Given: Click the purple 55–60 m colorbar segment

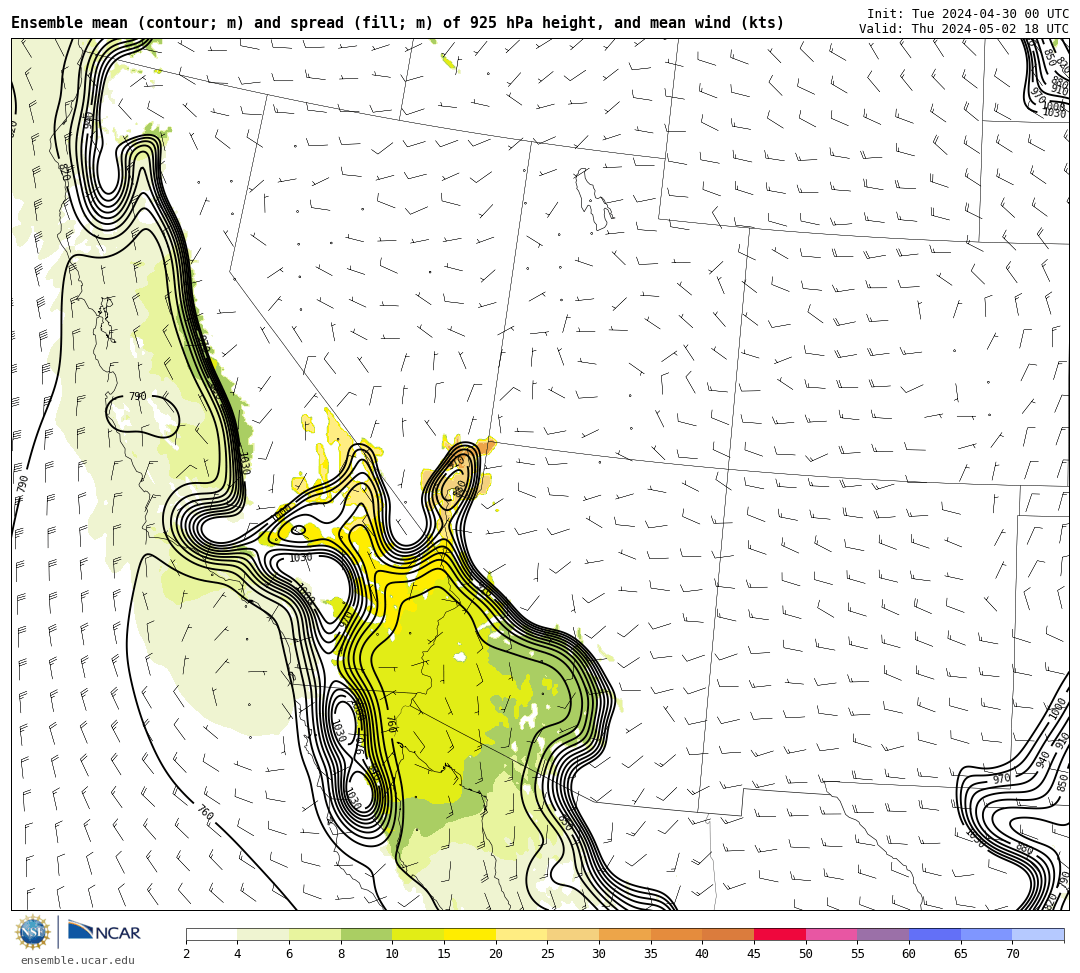Looking at the screenshot, I should [x=883, y=934].
